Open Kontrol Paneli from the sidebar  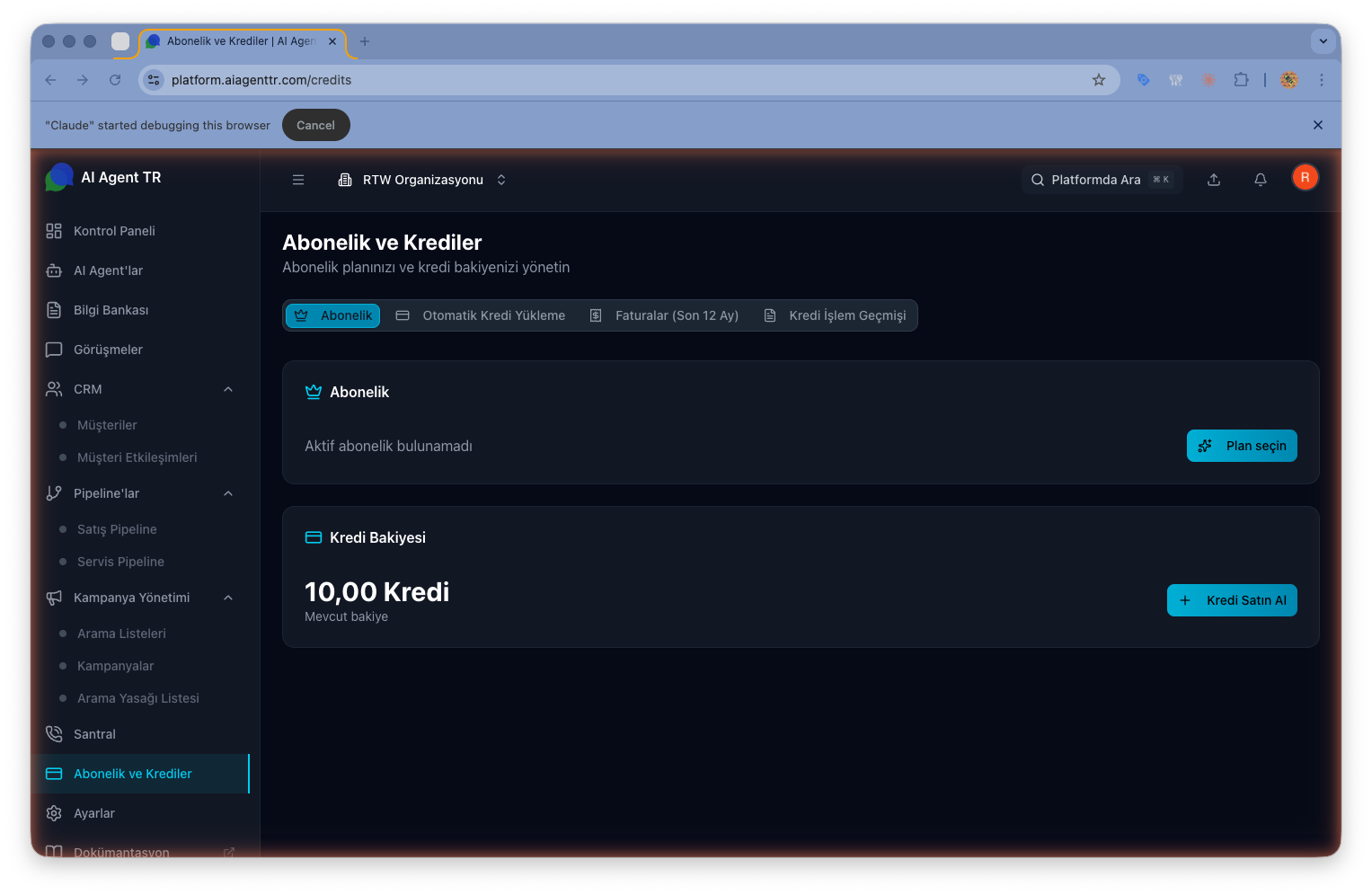[x=114, y=231]
